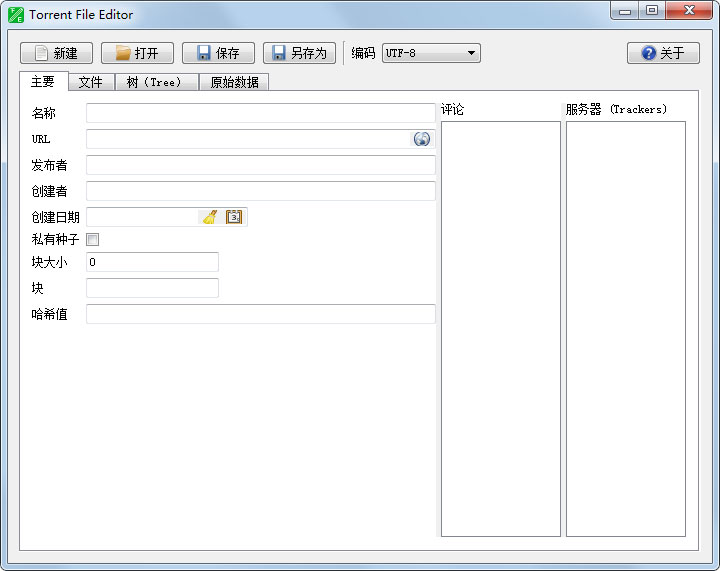
Task: Open the 关于 (About) dialog
Action: click(x=663, y=53)
